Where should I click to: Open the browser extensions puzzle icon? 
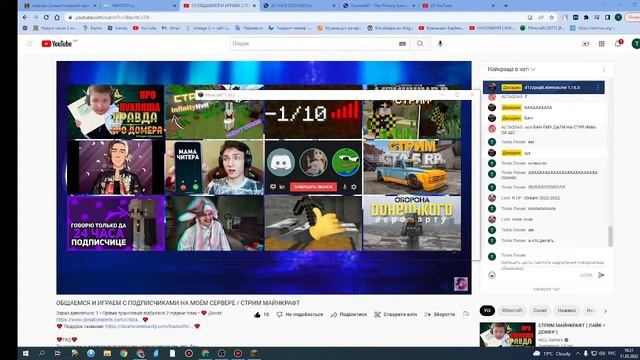pyautogui.click(x=586, y=18)
